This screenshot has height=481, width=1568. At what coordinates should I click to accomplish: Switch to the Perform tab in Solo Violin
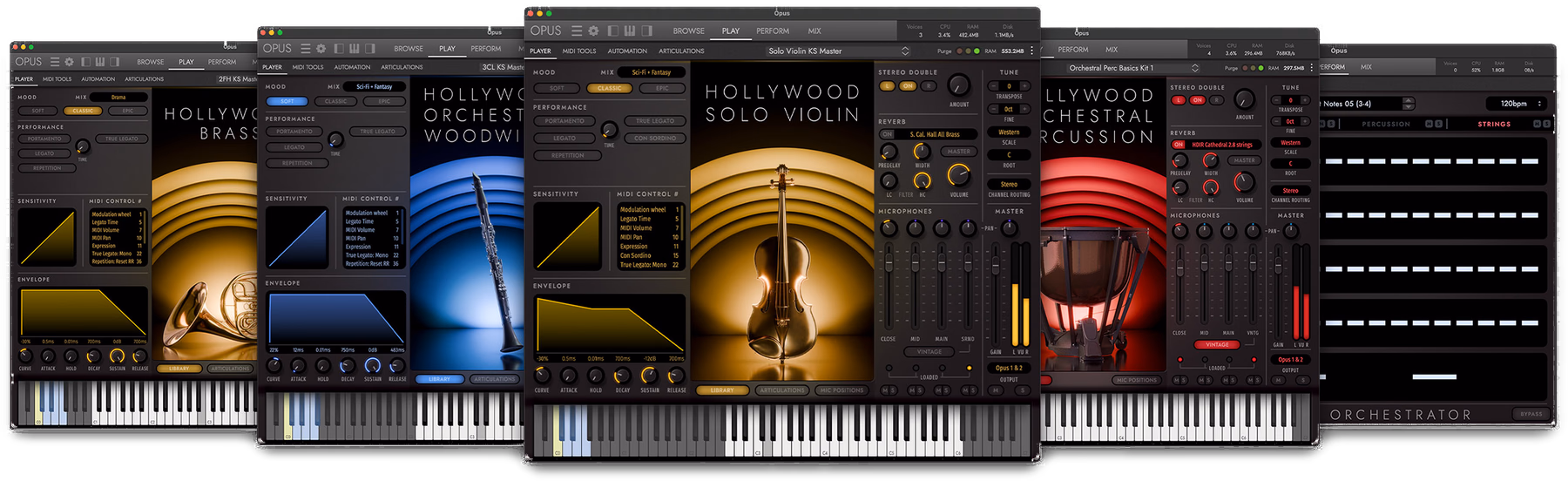click(773, 30)
